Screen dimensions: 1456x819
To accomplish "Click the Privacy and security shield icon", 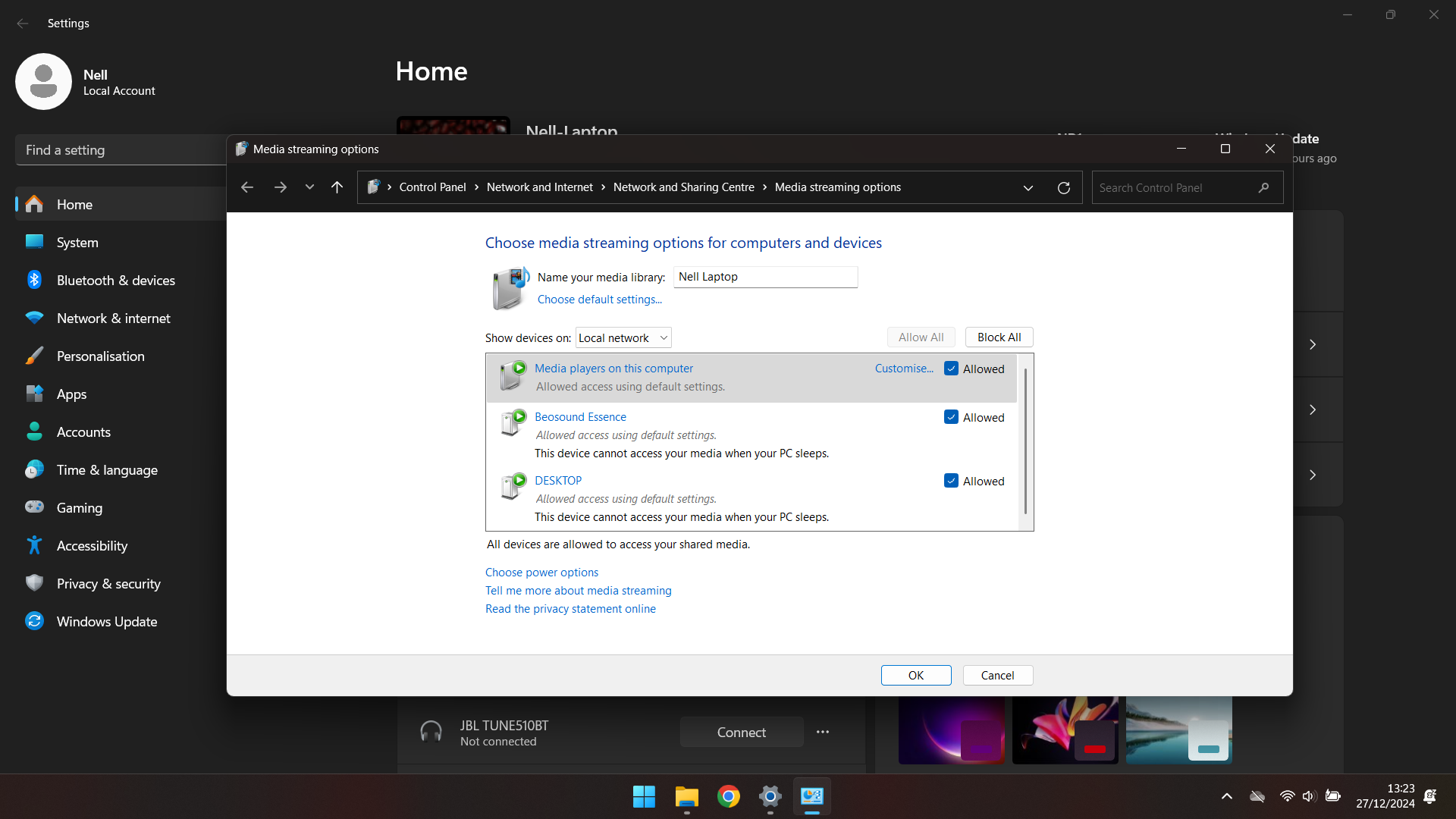I will pyautogui.click(x=35, y=583).
